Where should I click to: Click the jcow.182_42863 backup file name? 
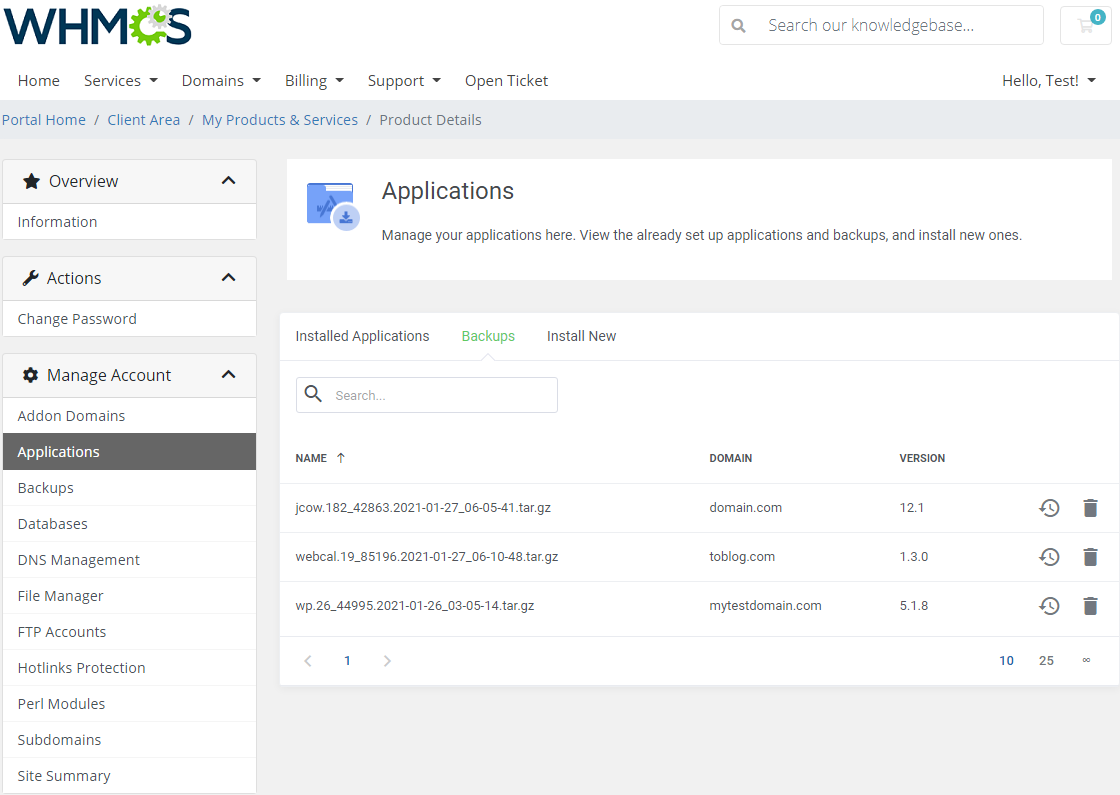423,508
